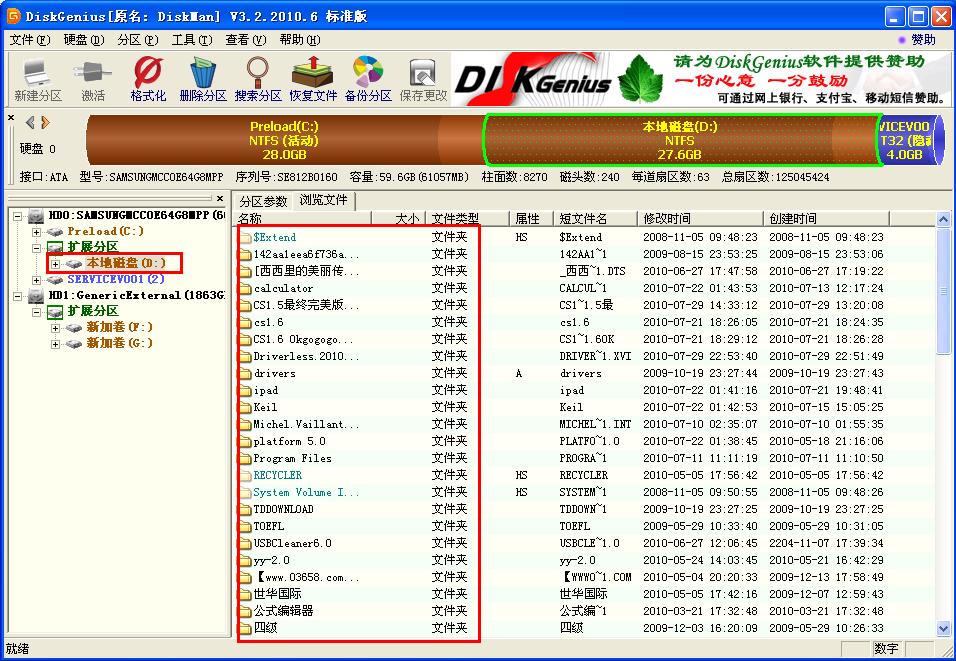Open the 文件(F) menu

pyautogui.click(x=29, y=40)
